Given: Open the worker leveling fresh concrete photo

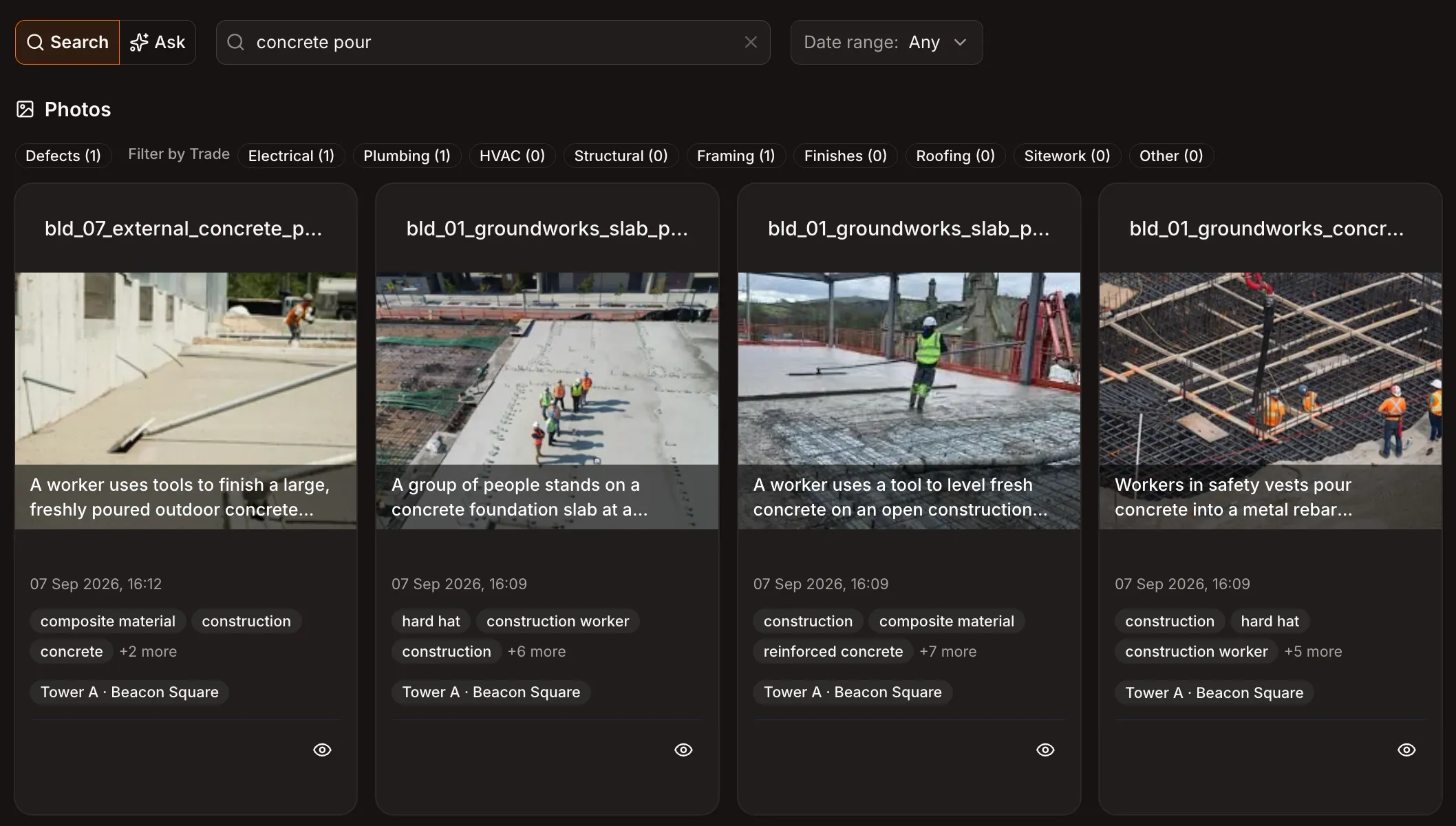Looking at the screenshot, I should pos(909,401).
